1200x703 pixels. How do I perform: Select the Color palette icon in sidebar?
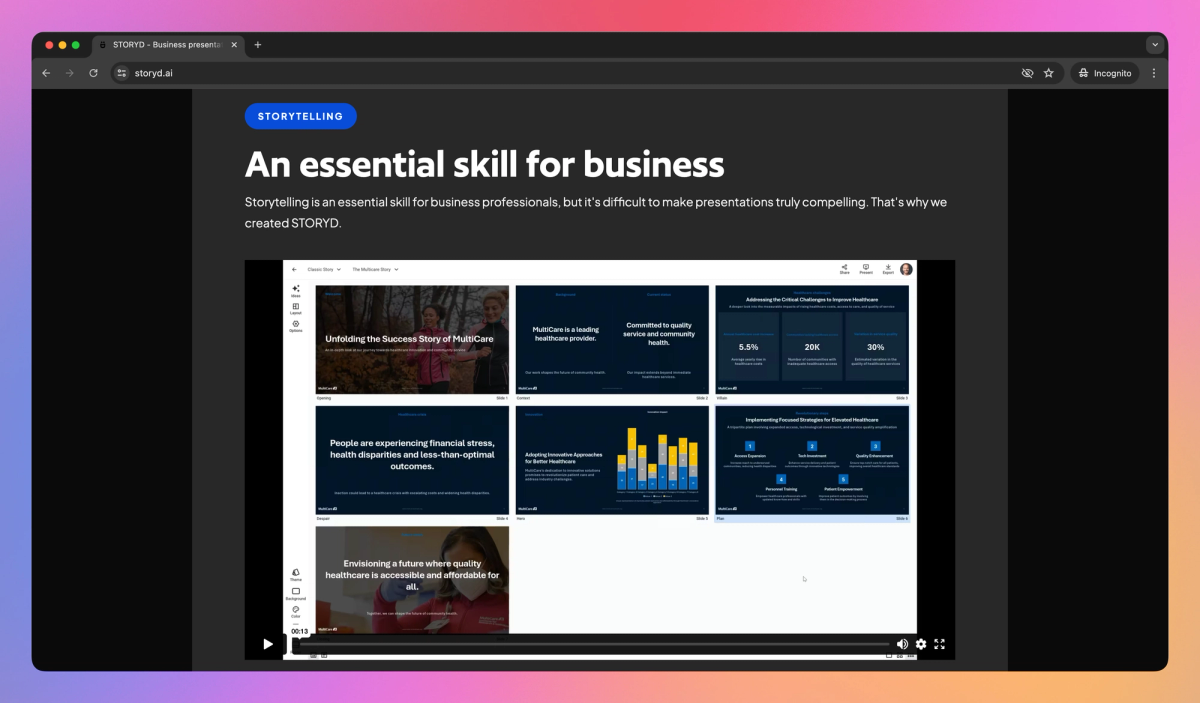point(296,611)
